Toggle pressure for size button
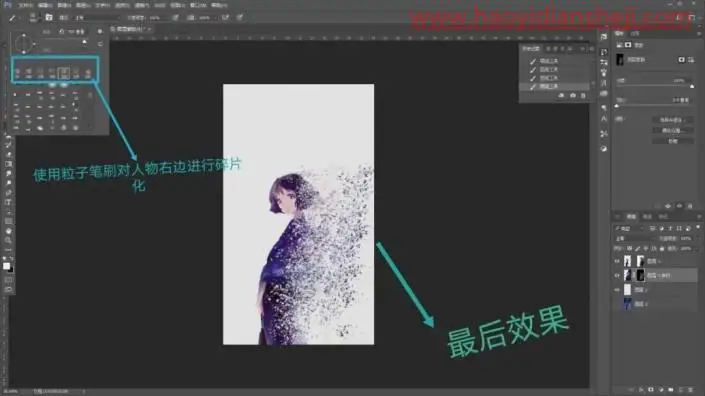This screenshot has height=396, width=705. (240, 18)
